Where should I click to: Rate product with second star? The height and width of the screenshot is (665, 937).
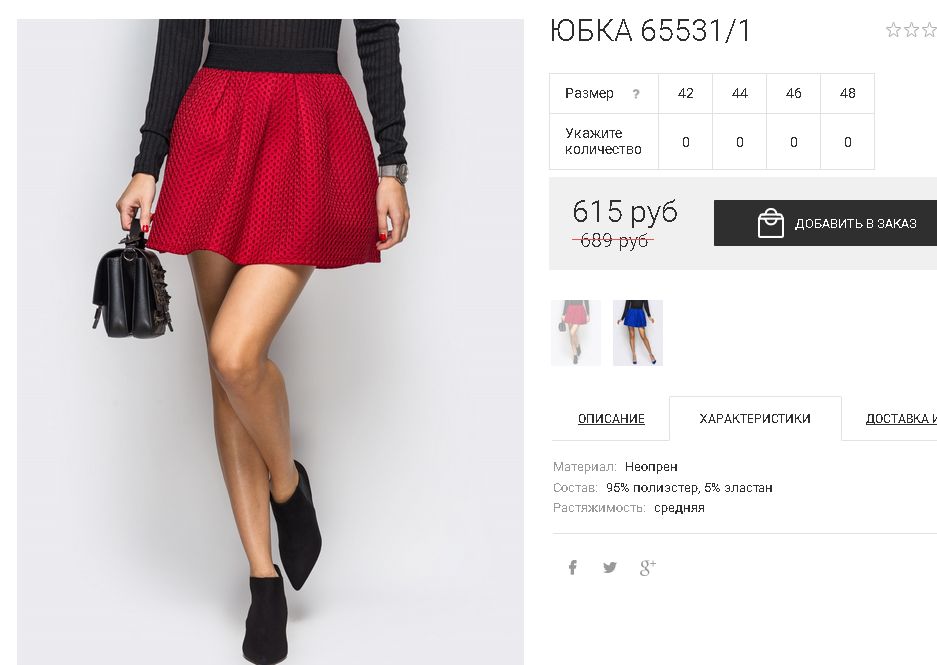tap(911, 30)
